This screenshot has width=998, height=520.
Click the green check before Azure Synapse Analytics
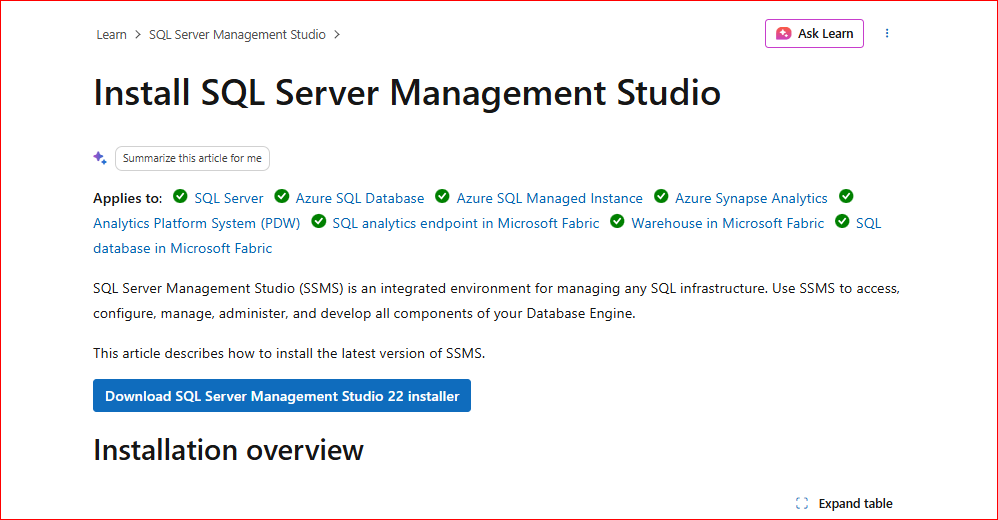[x=661, y=196]
